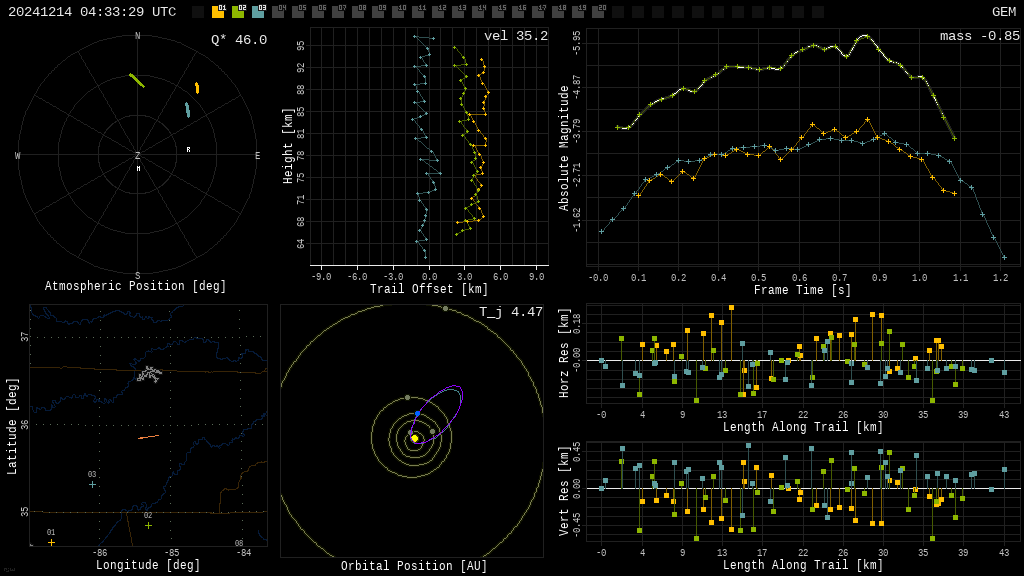
Task: Click station 03 cross marker on map
Action: [92, 484]
